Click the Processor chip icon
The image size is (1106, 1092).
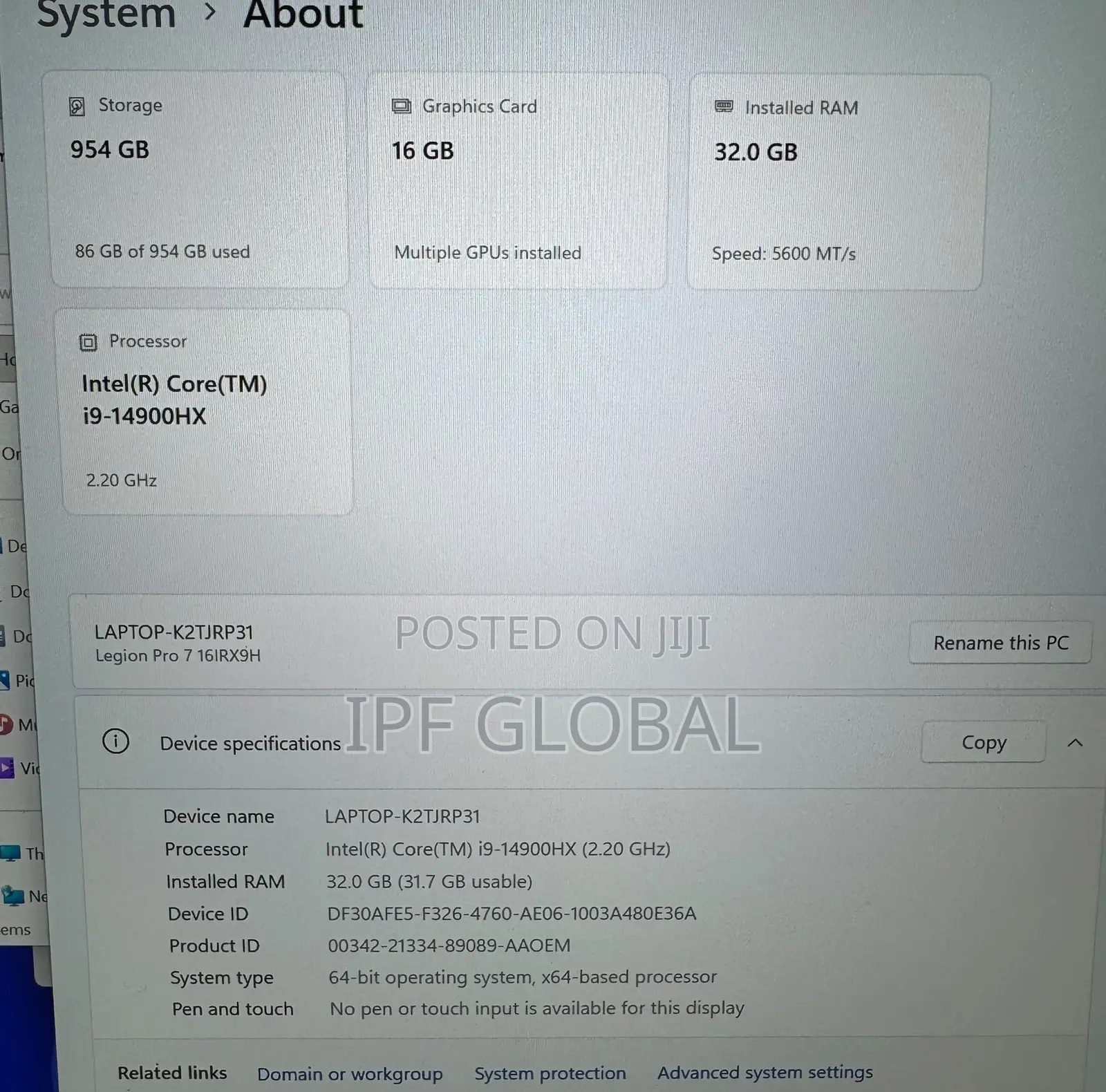88,342
